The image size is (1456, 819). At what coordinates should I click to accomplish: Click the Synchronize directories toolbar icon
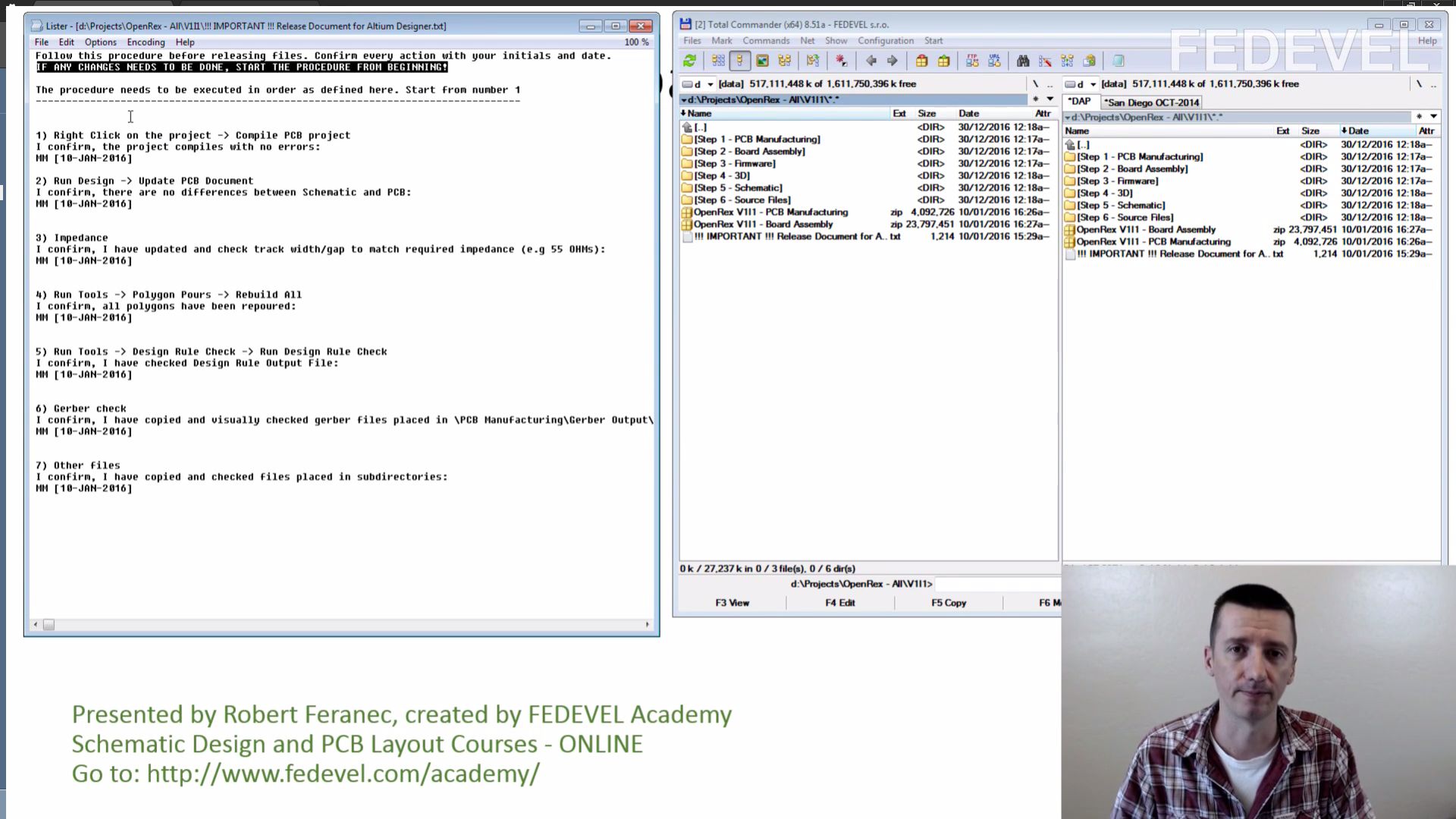click(x=1067, y=61)
